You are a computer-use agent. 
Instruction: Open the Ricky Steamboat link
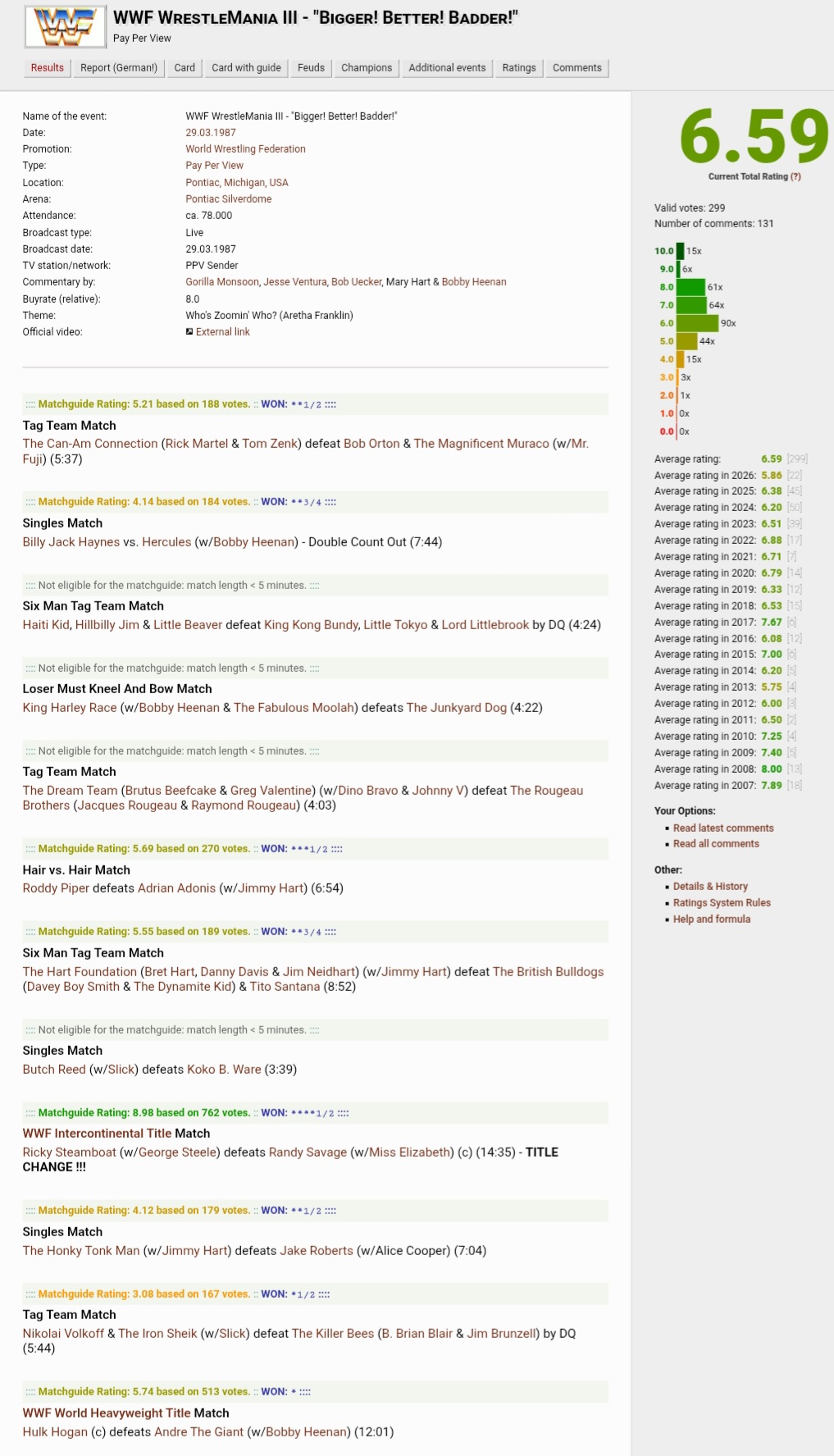70,1152
